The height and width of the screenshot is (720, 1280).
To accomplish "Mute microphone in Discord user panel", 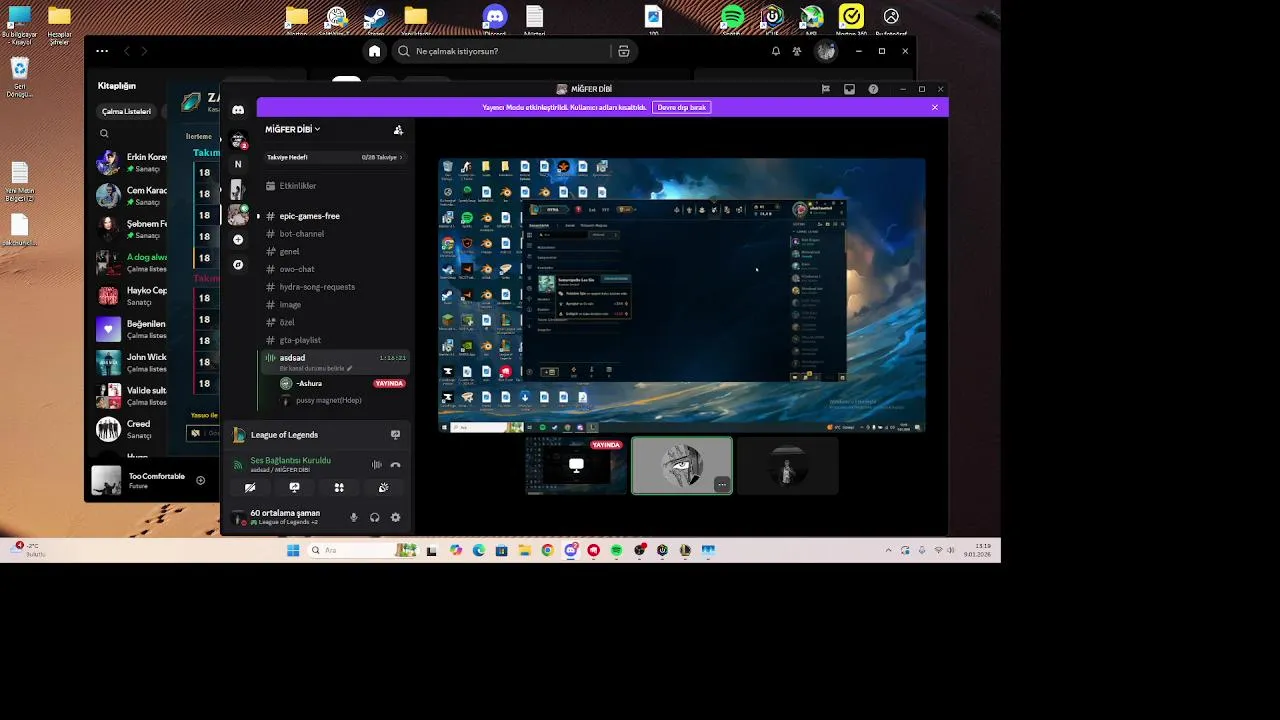I will pyautogui.click(x=353, y=517).
